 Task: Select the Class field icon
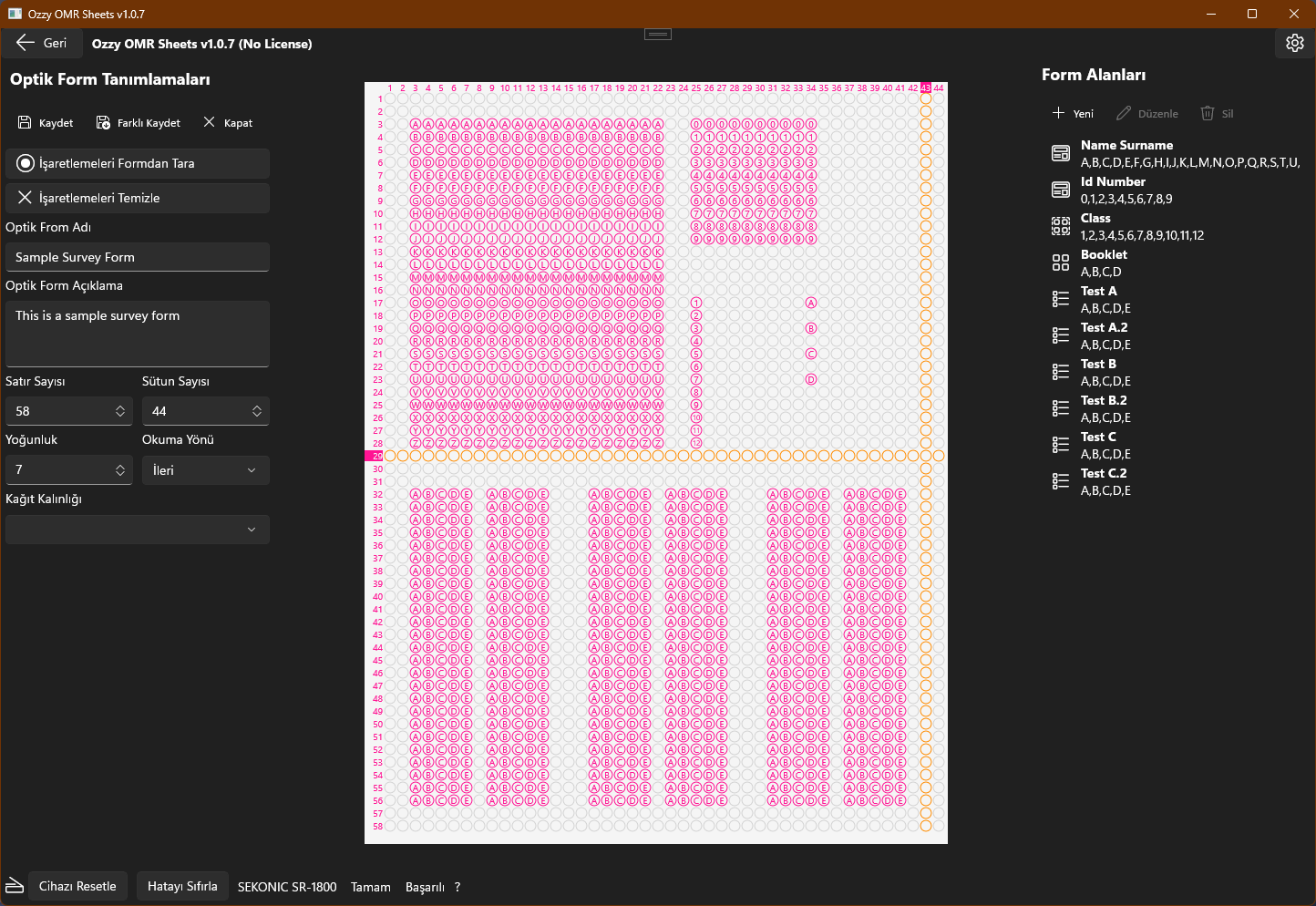coord(1061,226)
